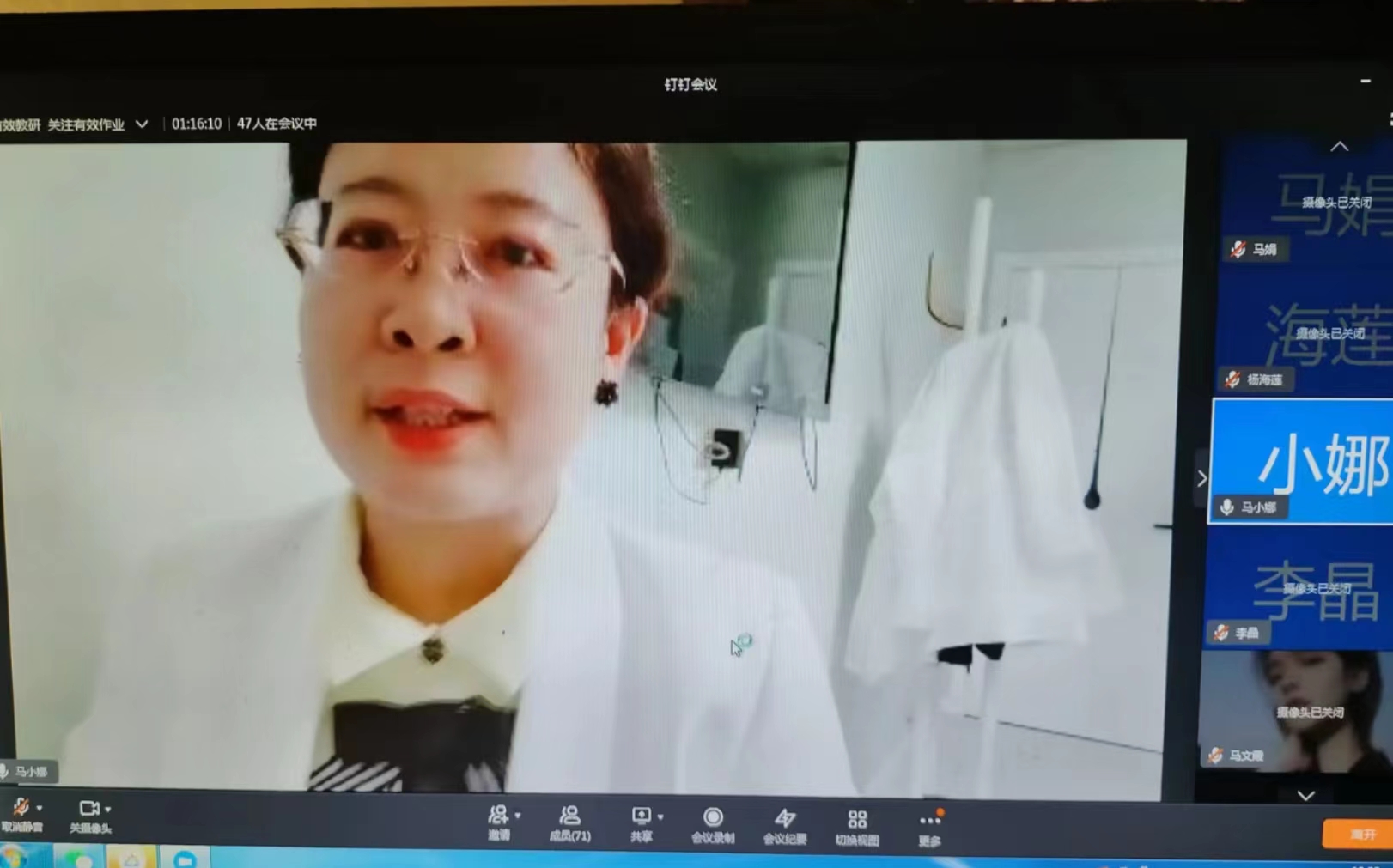Screen dimensions: 1393x868
Task: Click muted mic icon beside 马娟
Action: coord(1238,250)
